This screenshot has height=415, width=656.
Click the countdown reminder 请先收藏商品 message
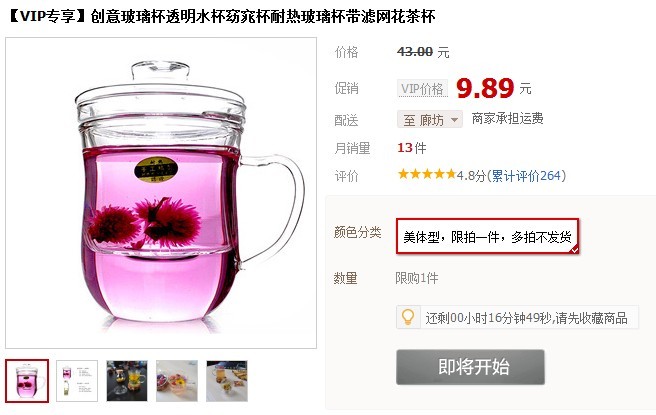526,318
